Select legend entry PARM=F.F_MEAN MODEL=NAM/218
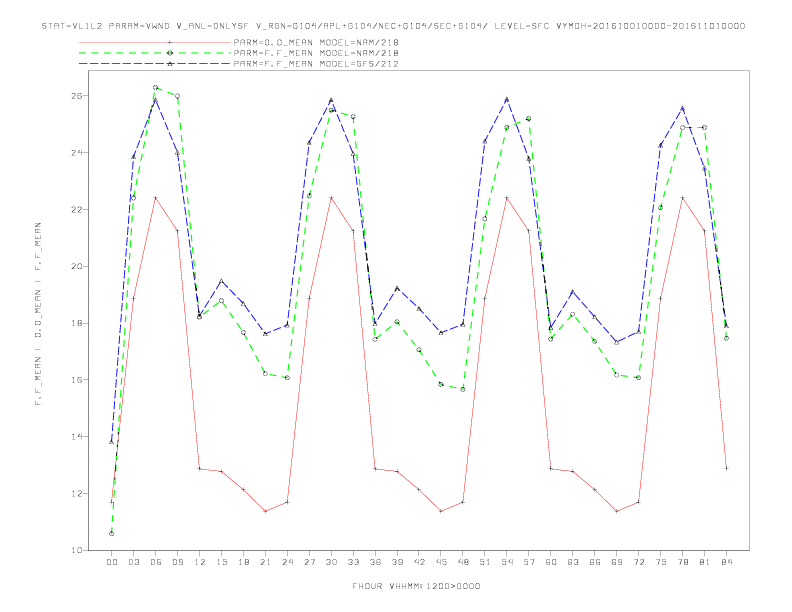Screen dimensions: 792x612 [x=316, y=53]
